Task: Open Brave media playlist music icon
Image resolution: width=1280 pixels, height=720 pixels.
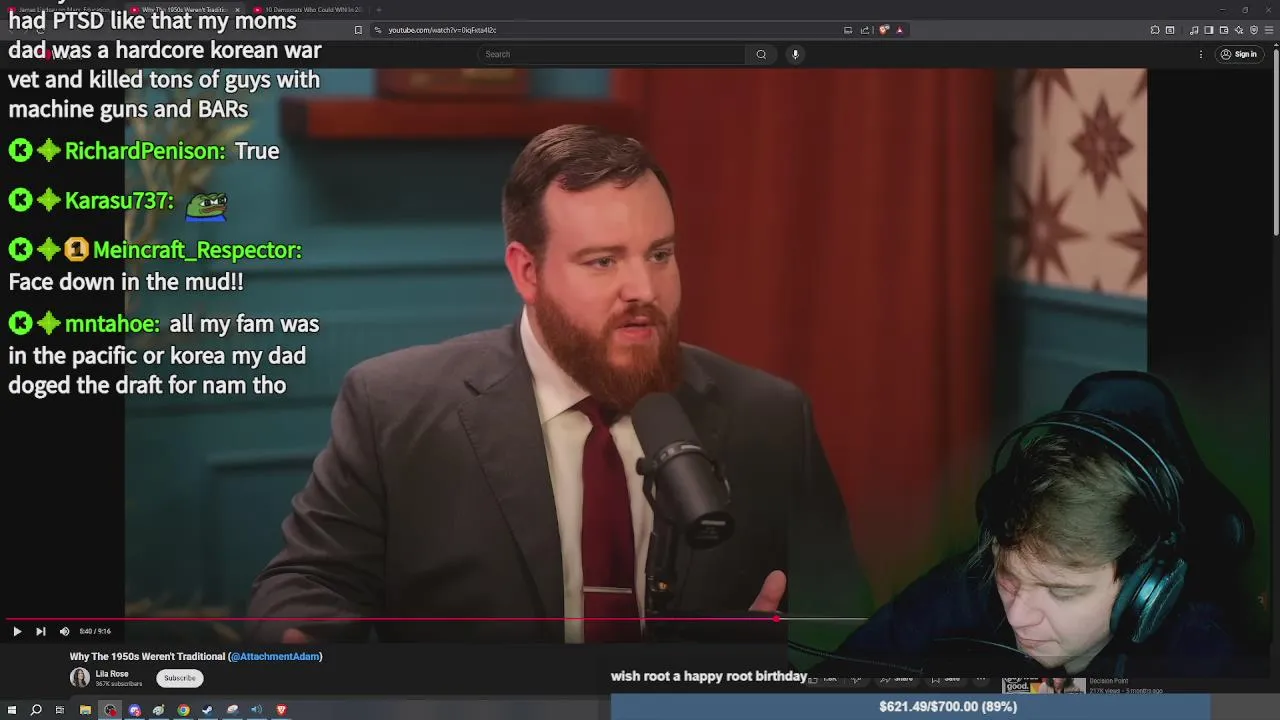Action: point(1194,30)
